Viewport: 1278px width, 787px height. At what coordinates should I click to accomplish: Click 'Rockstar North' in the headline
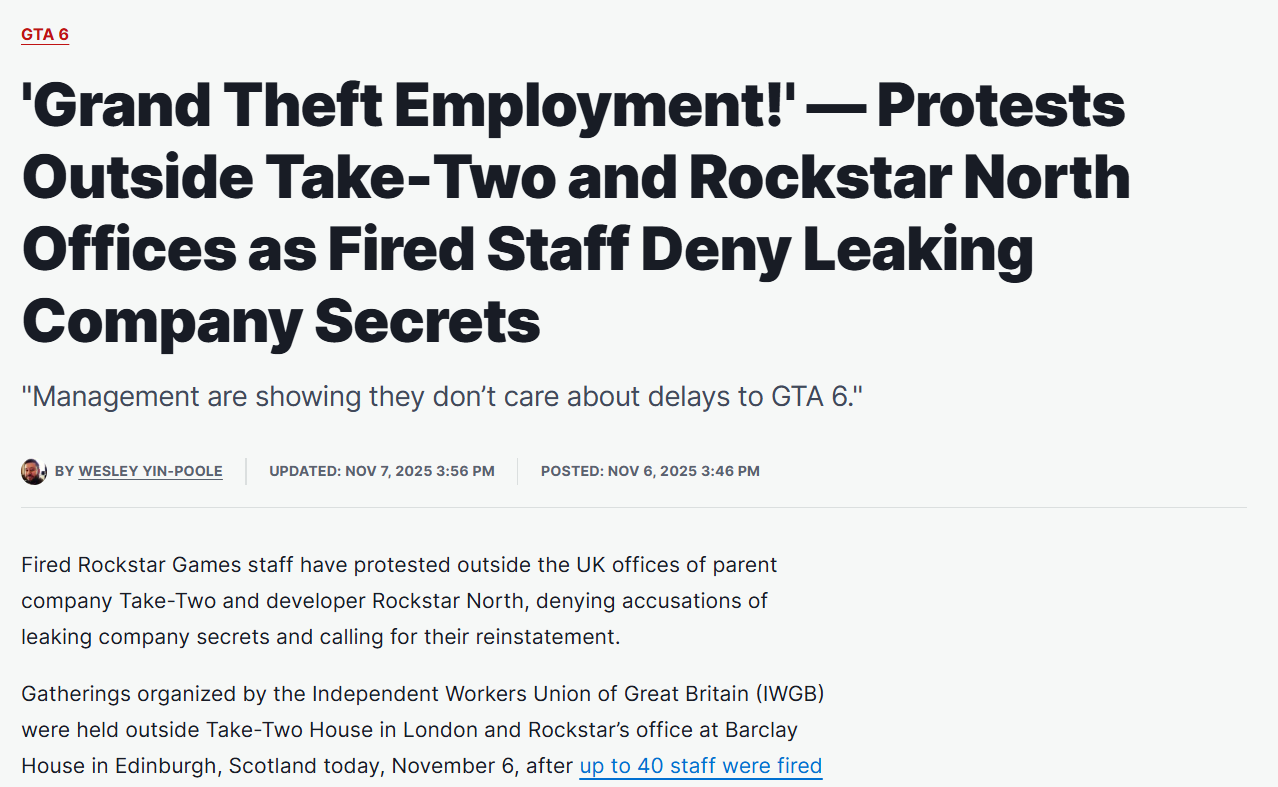pos(910,177)
